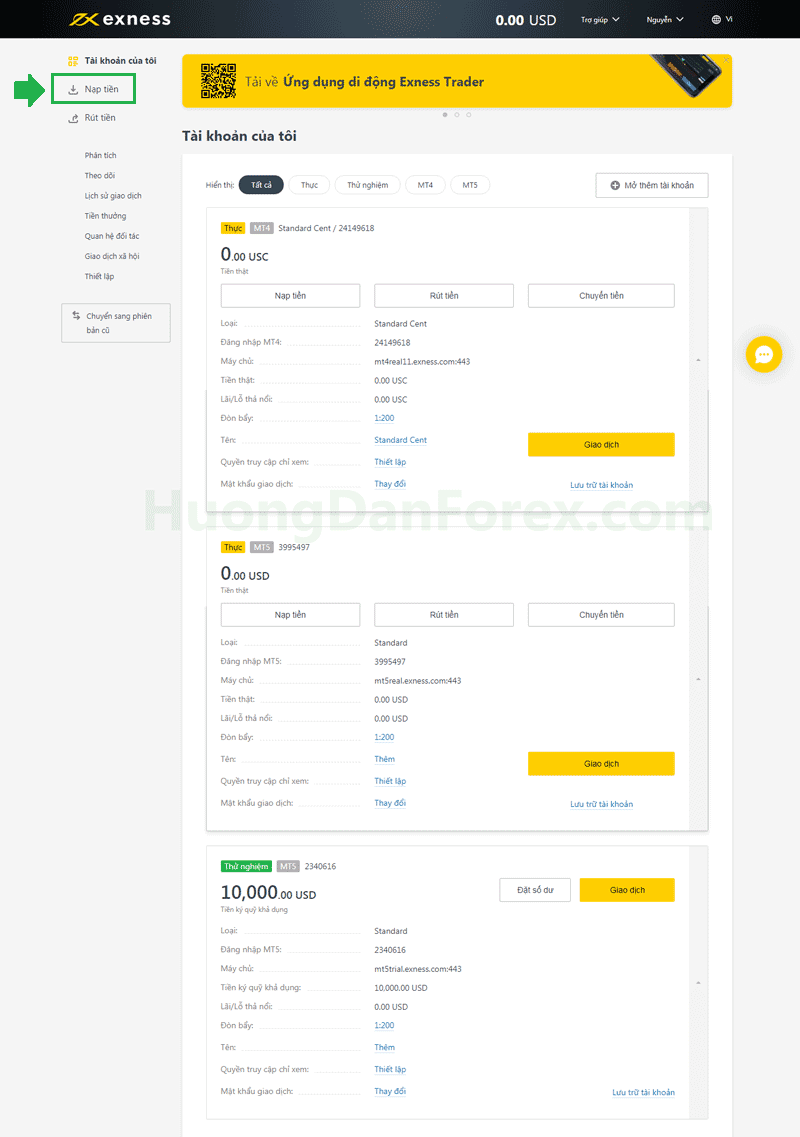Click Thêm name link on account 3995497

click(x=384, y=759)
